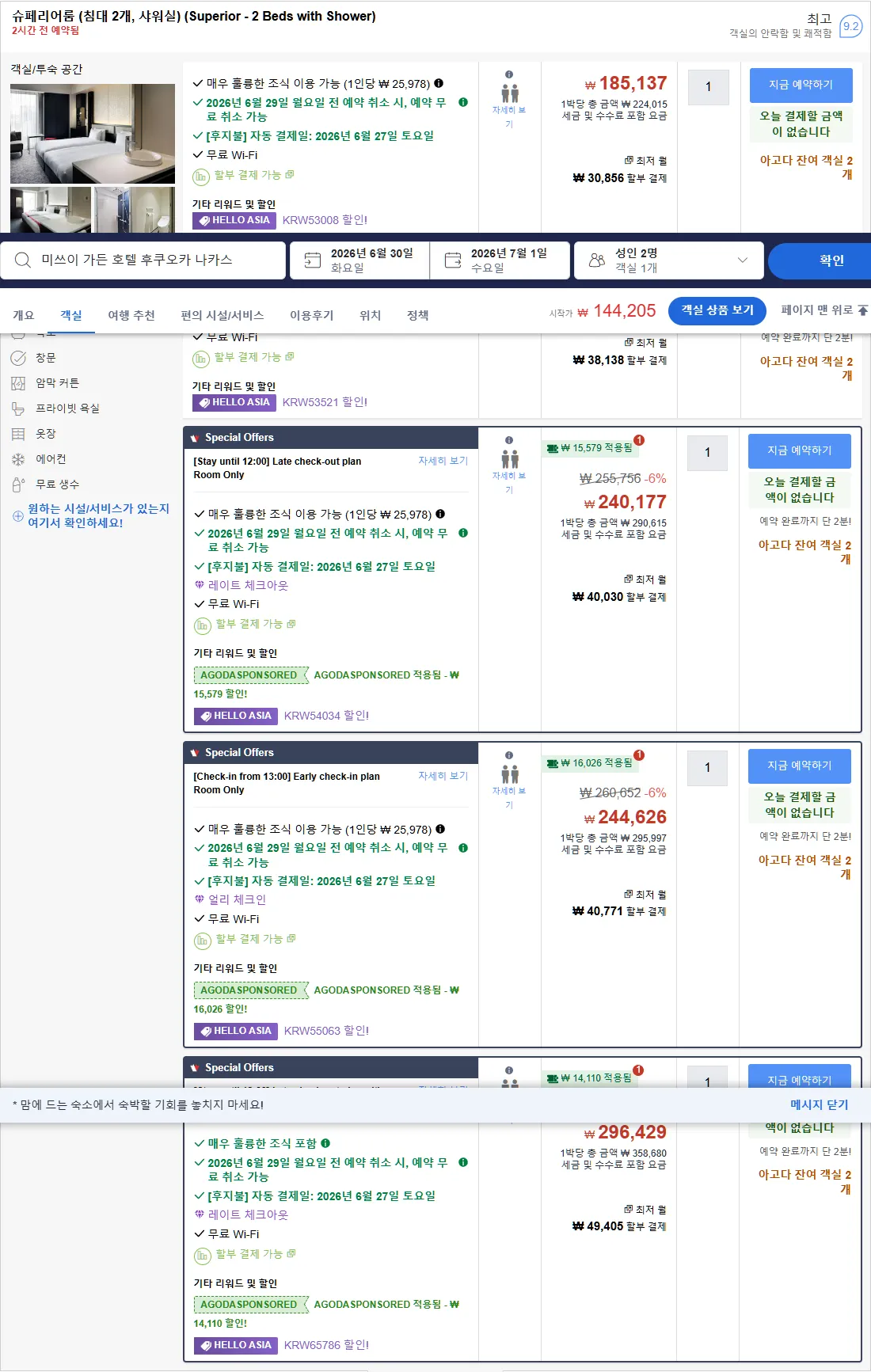This screenshot has height=1372, width=871.
Task: Open the 정책 tab
Action: 418,315
